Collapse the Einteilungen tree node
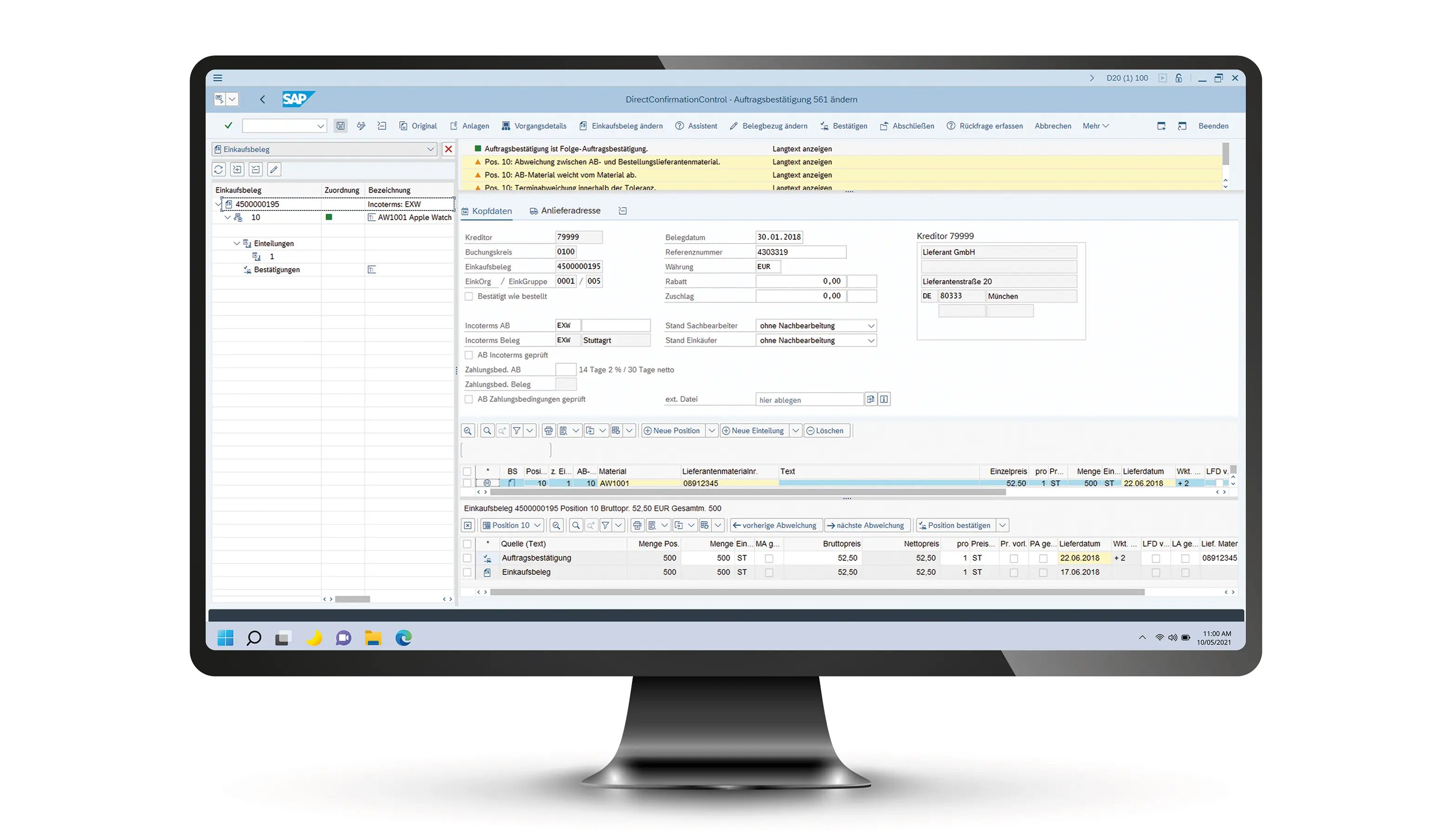1452x840 pixels. point(236,243)
